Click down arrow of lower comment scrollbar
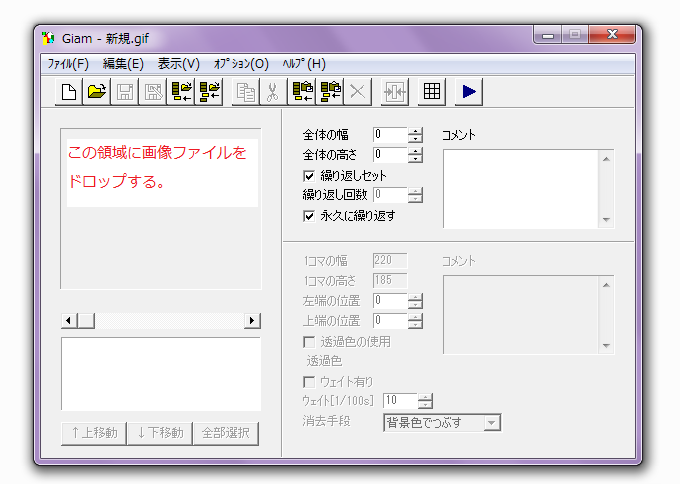 tap(606, 346)
